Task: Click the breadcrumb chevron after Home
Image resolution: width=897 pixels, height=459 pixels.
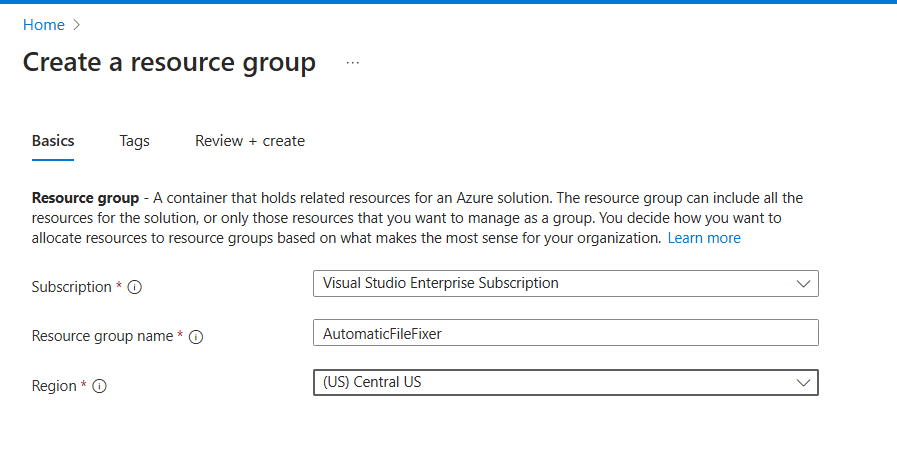Action: [76, 25]
